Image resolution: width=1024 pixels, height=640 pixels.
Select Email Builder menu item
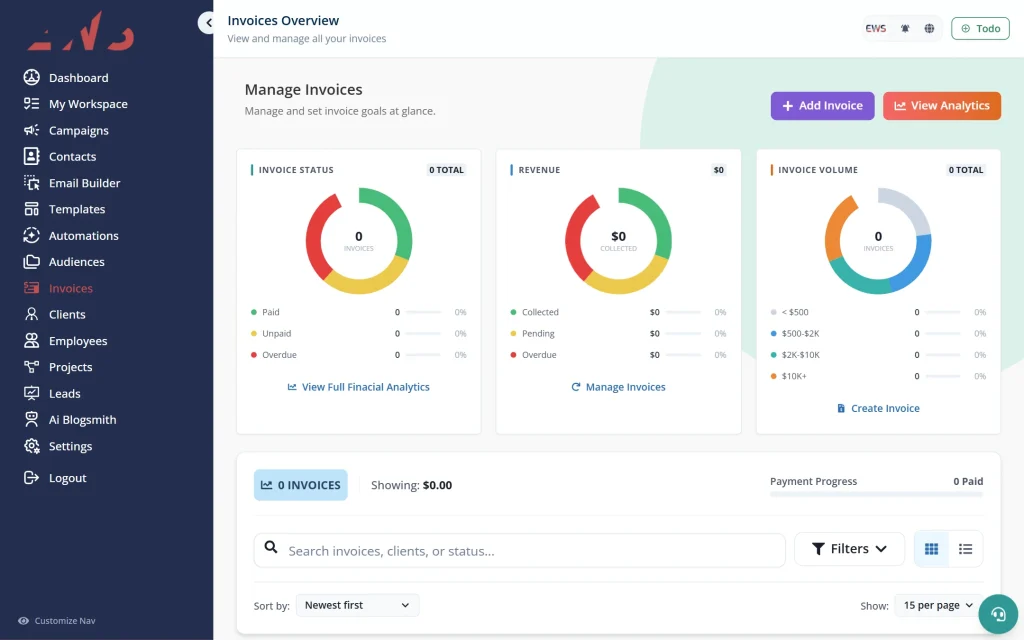pyautogui.click(x=84, y=183)
